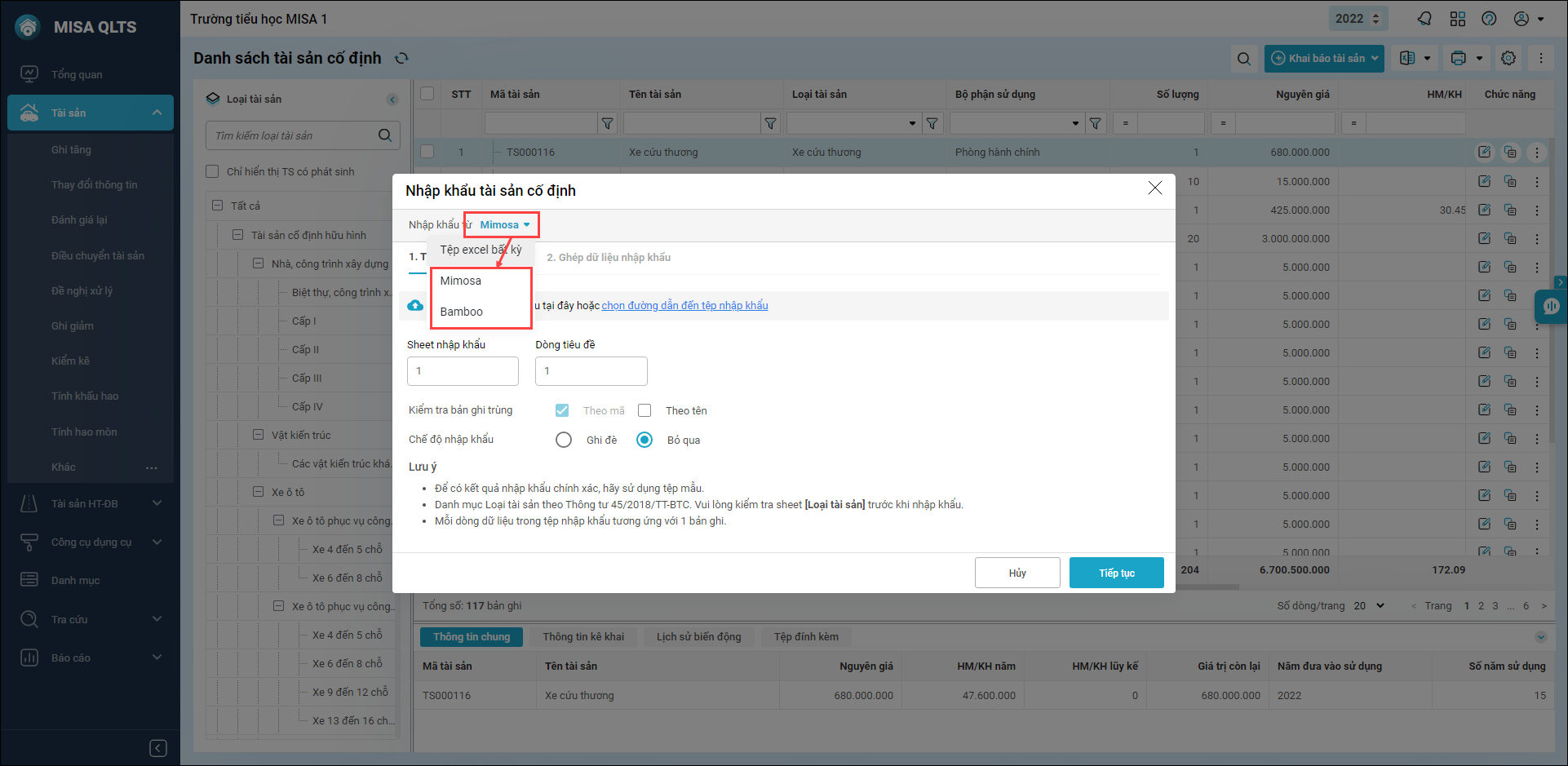The width and height of the screenshot is (1568, 766).
Task: Open the settings gear icon
Action: pos(1508,59)
